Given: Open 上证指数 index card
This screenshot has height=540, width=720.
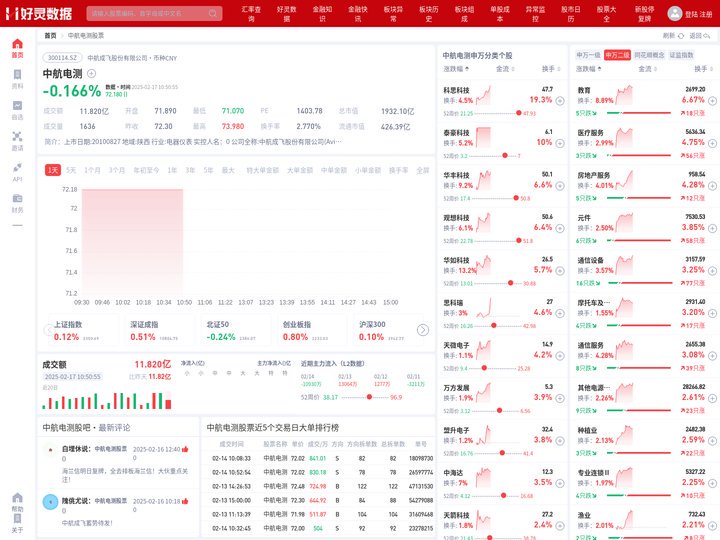Looking at the screenshot, I should [x=84, y=331].
